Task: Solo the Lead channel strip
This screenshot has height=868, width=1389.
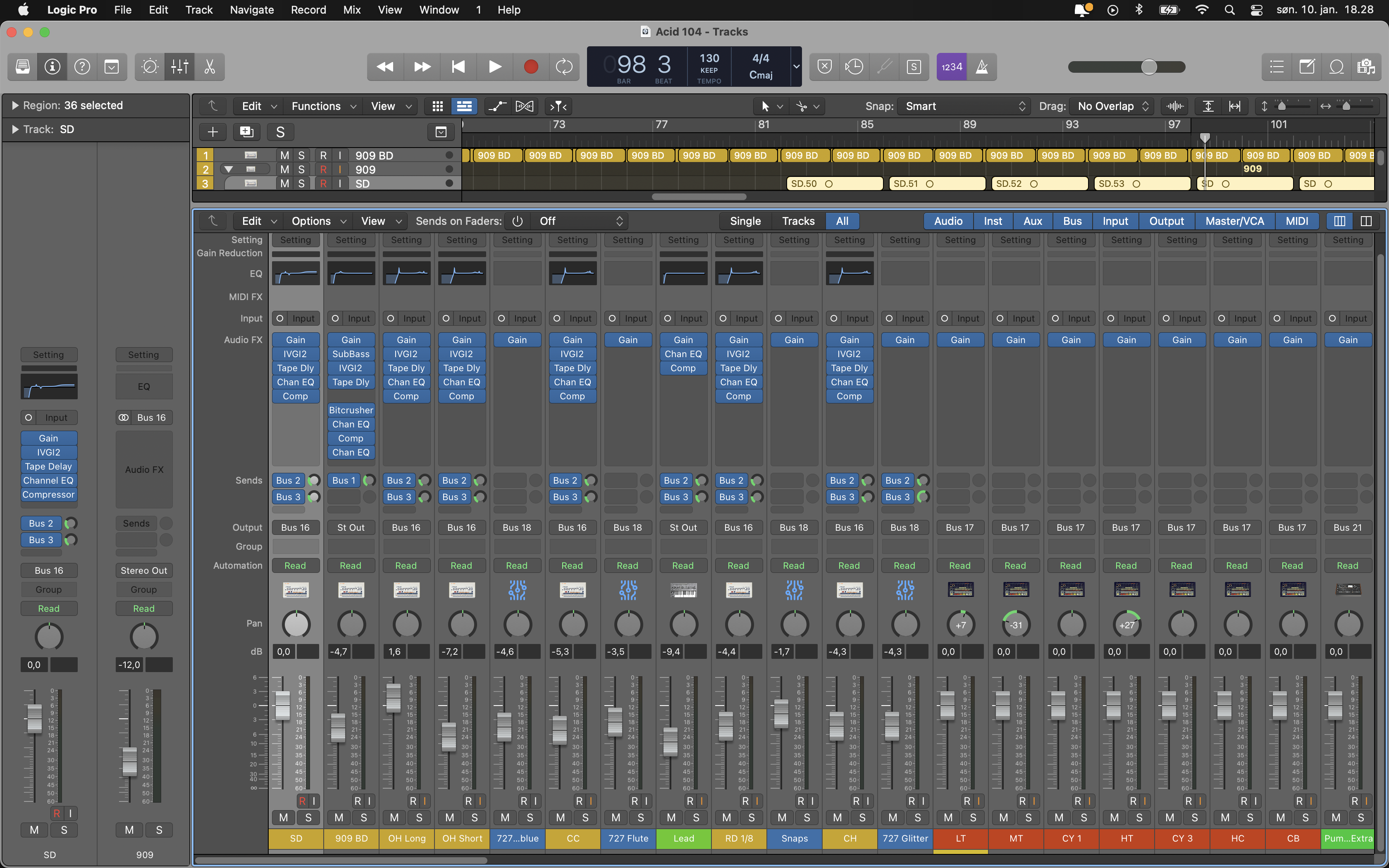Action: (x=696, y=818)
